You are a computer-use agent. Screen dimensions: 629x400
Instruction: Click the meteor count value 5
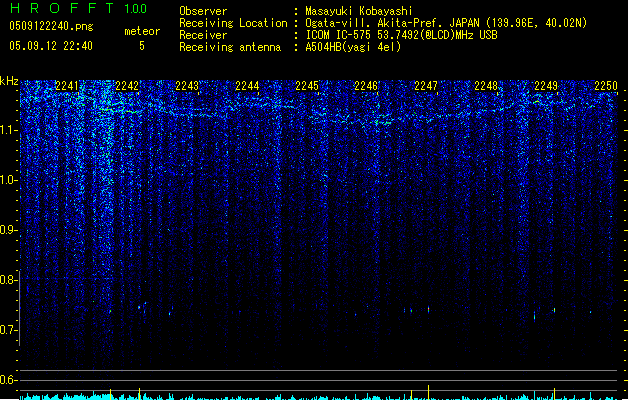click(142, 46)
